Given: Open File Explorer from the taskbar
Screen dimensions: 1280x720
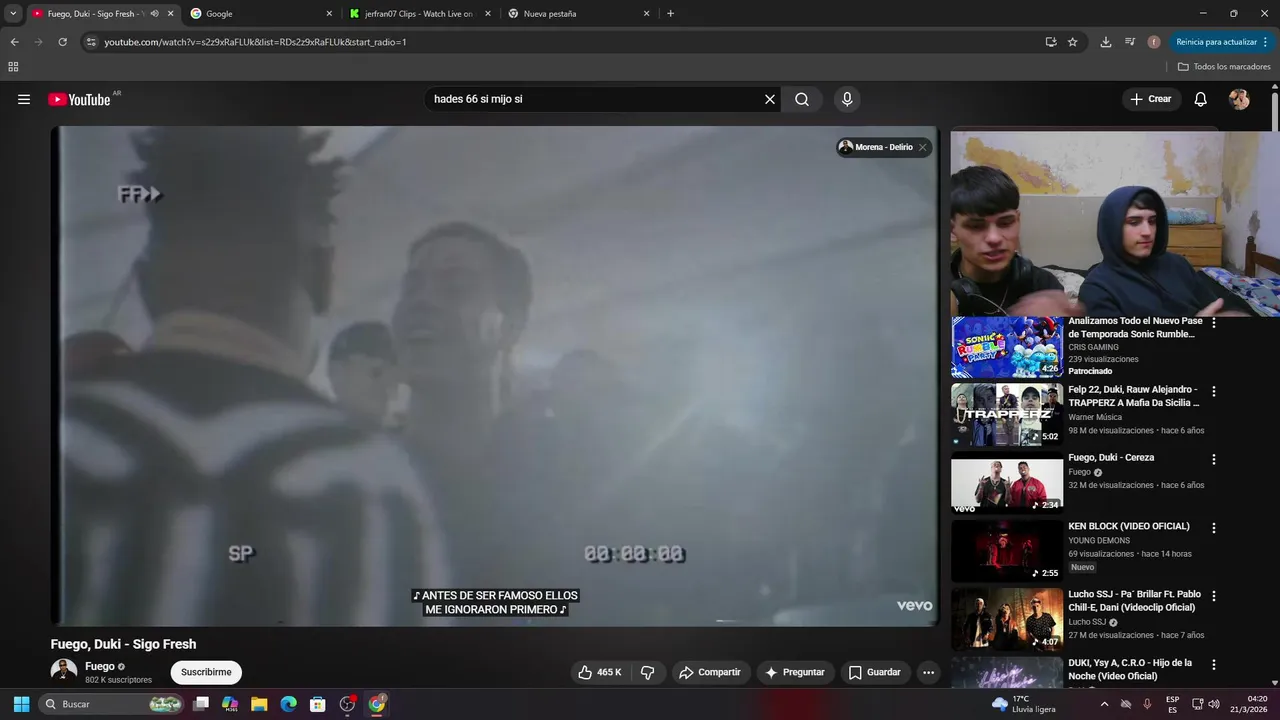Looking at the screenshot, I should coord(259,704).
